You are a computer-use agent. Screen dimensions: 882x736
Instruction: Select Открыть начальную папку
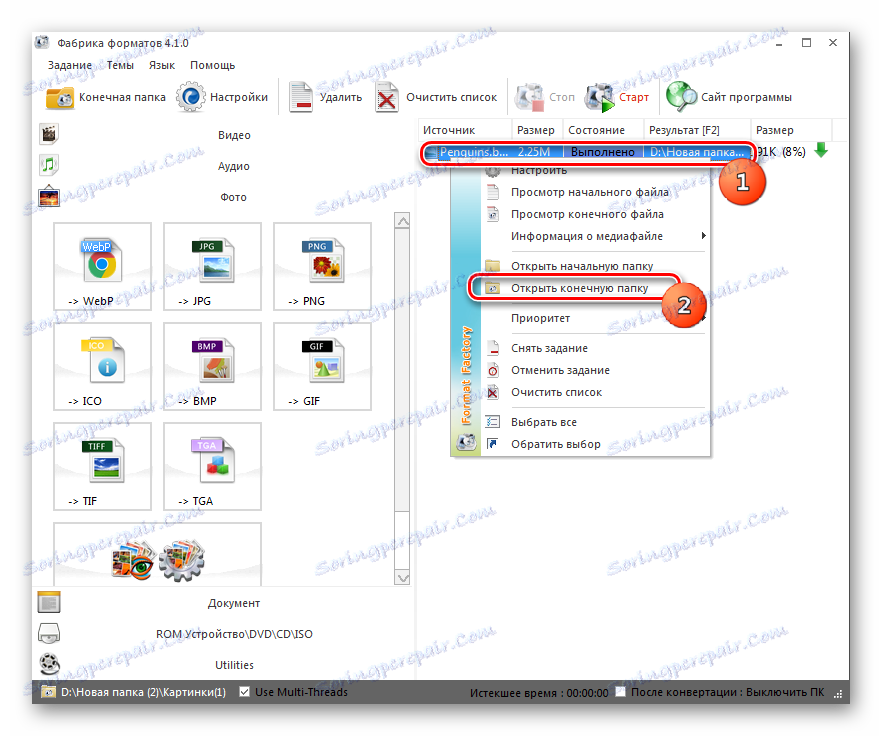coord(595,266)
